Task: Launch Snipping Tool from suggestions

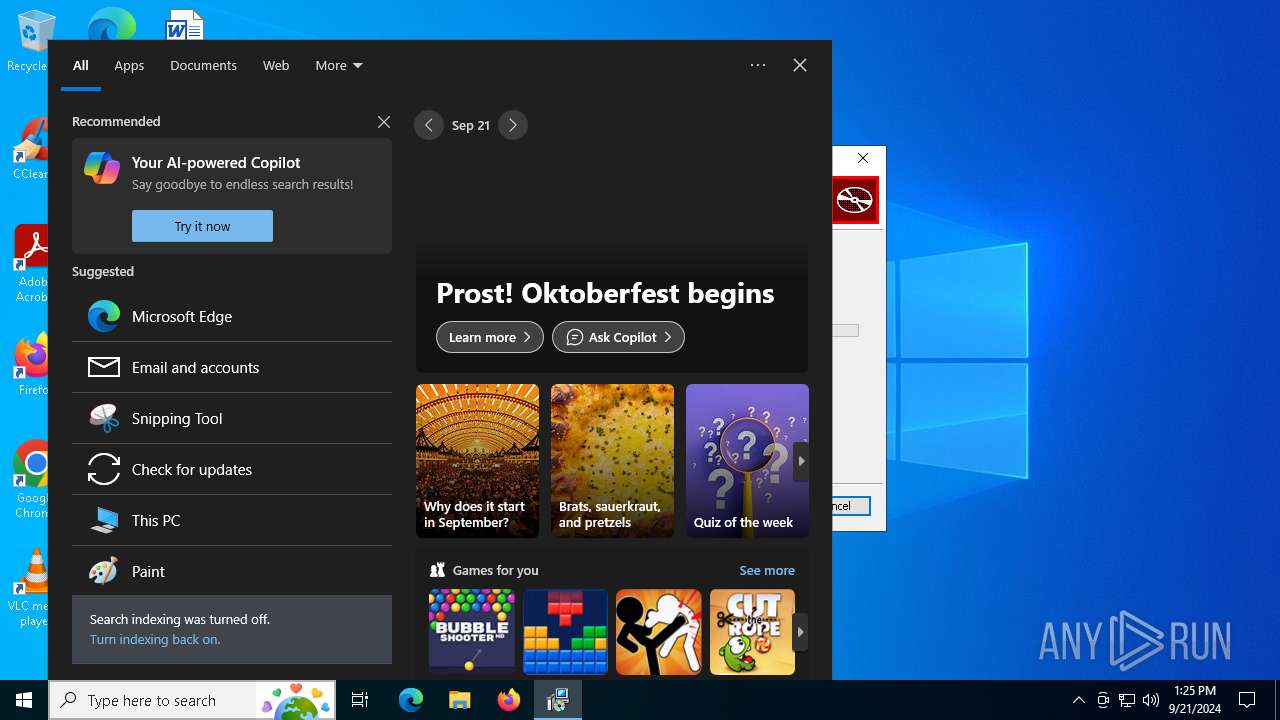Action: tap(232, 418)
